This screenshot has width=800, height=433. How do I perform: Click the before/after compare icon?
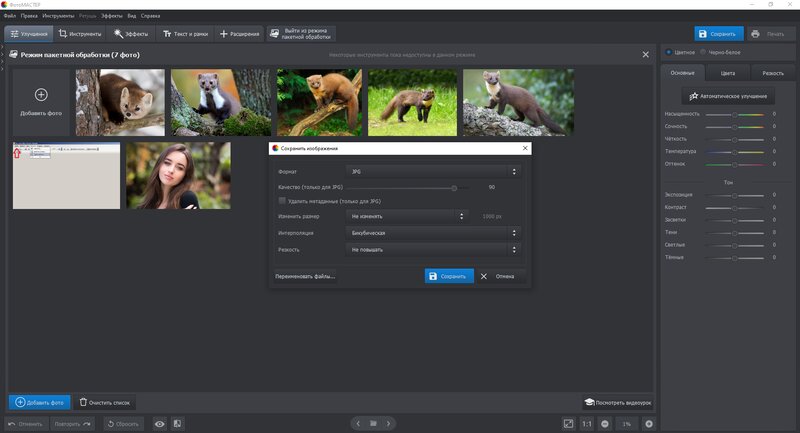coord(177,424)
